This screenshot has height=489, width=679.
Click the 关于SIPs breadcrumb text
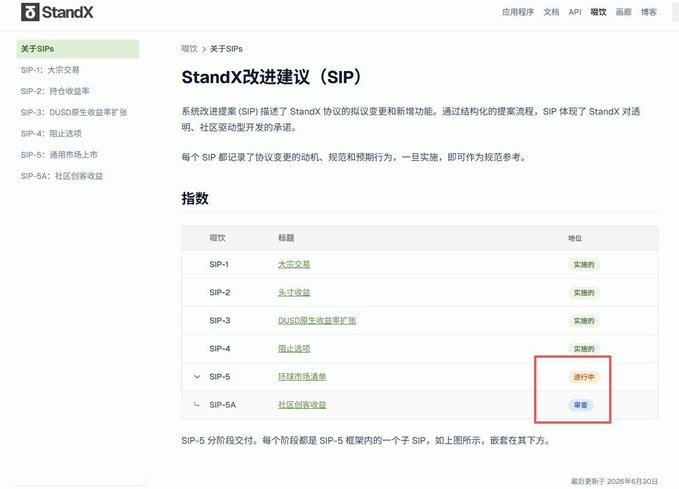(x=226, y=49)
